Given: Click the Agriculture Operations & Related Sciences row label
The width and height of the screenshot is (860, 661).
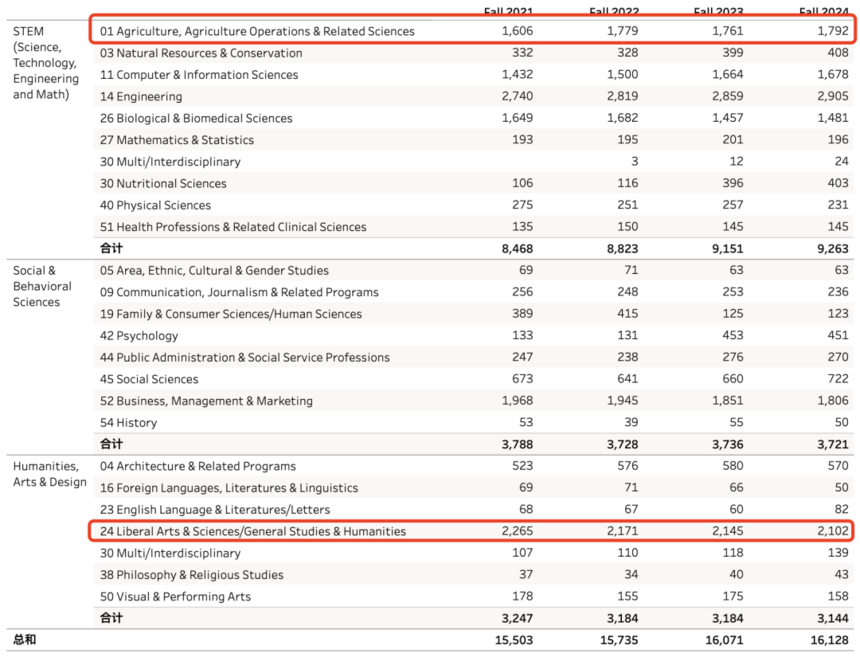Looking at the screenshot, I should tap(257, 31).
